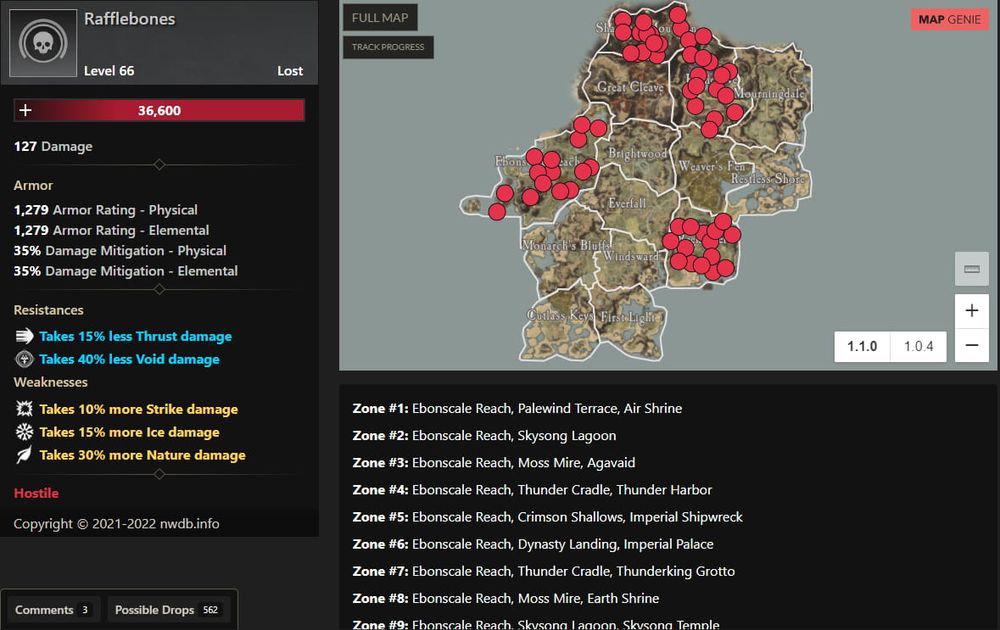Click the Everfall region label on map

click(627, 203)
